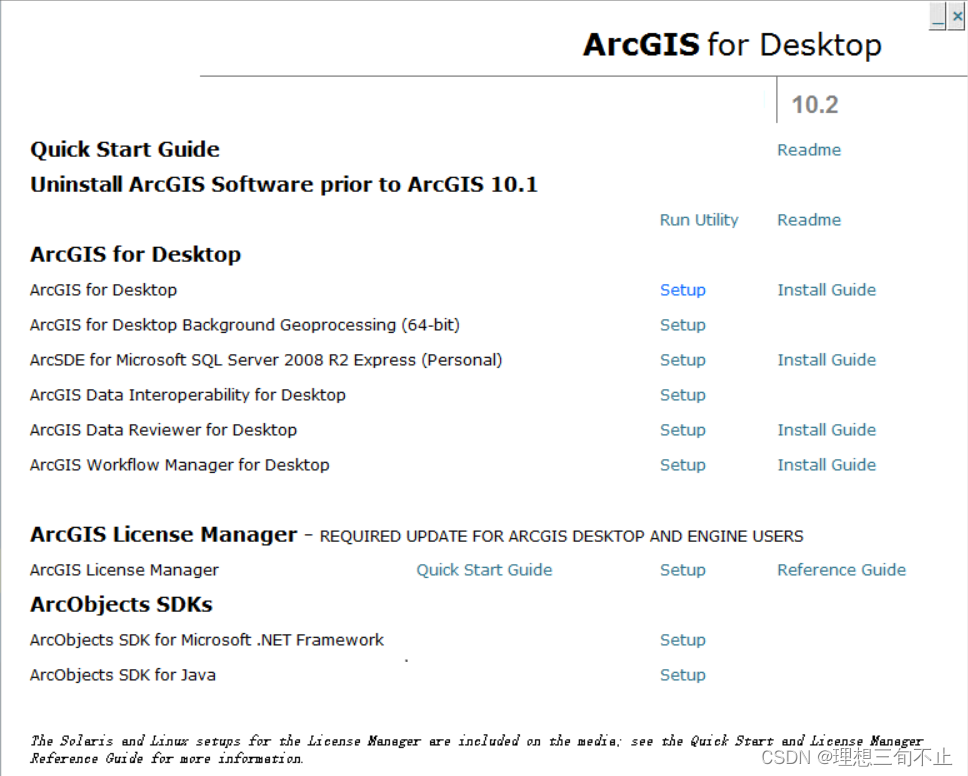Viewport: 968px width, 776px height.
Task: Click the '10.2' version number
Action: (815, 105)
